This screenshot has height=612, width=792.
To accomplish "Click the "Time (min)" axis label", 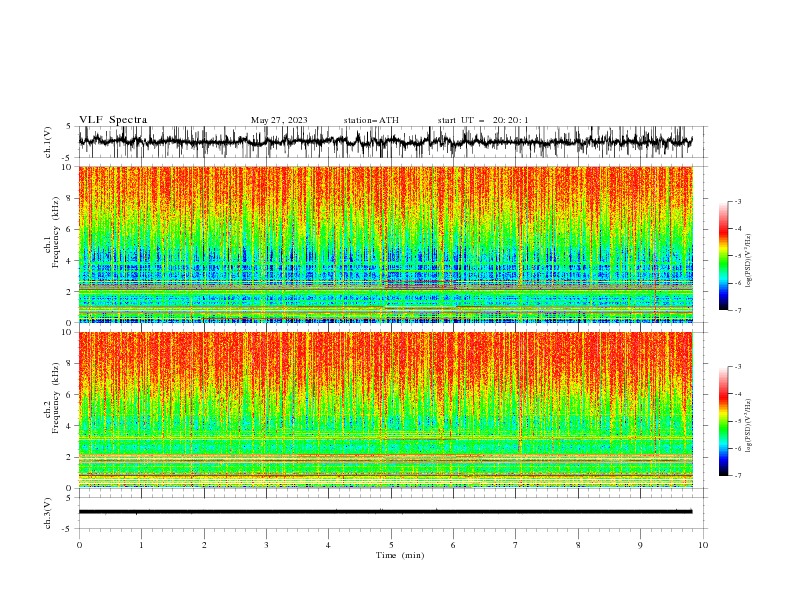I will [x=400, y=555].
